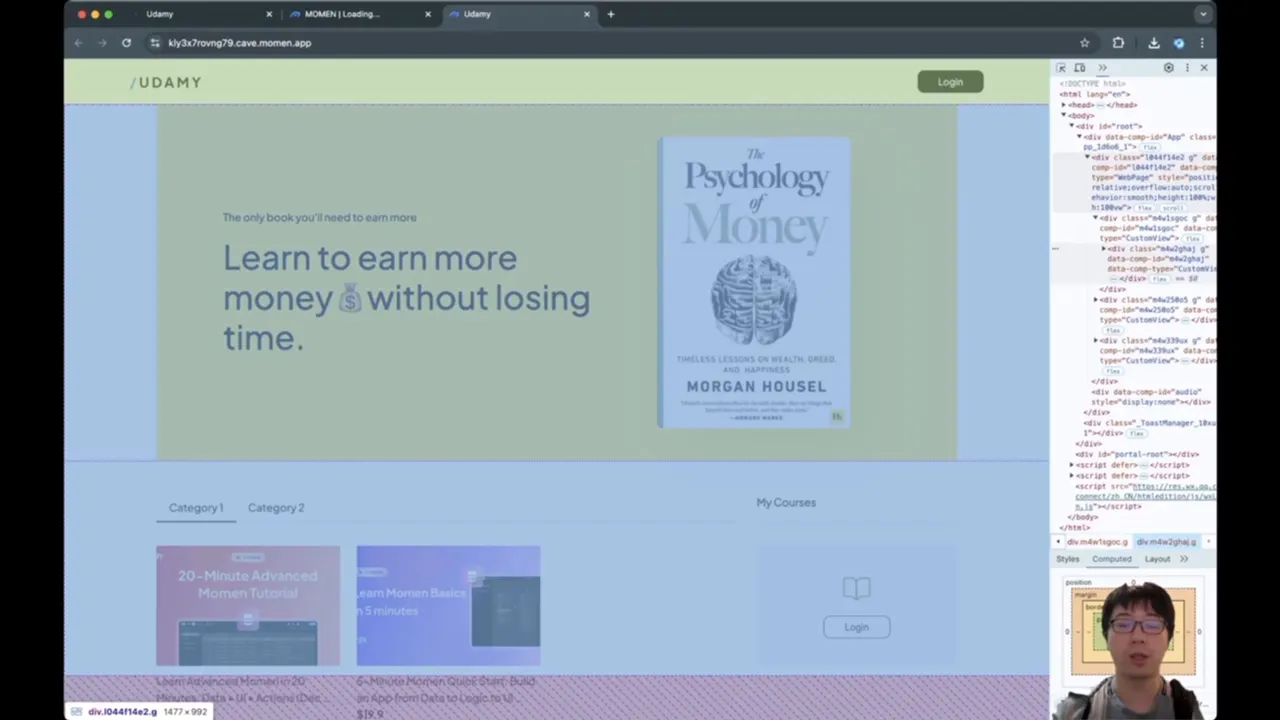The width and height of the screenshot is (1280, 720).
Task: Show more sidebar tabs next to Layout
Action: coord(1184,559)
